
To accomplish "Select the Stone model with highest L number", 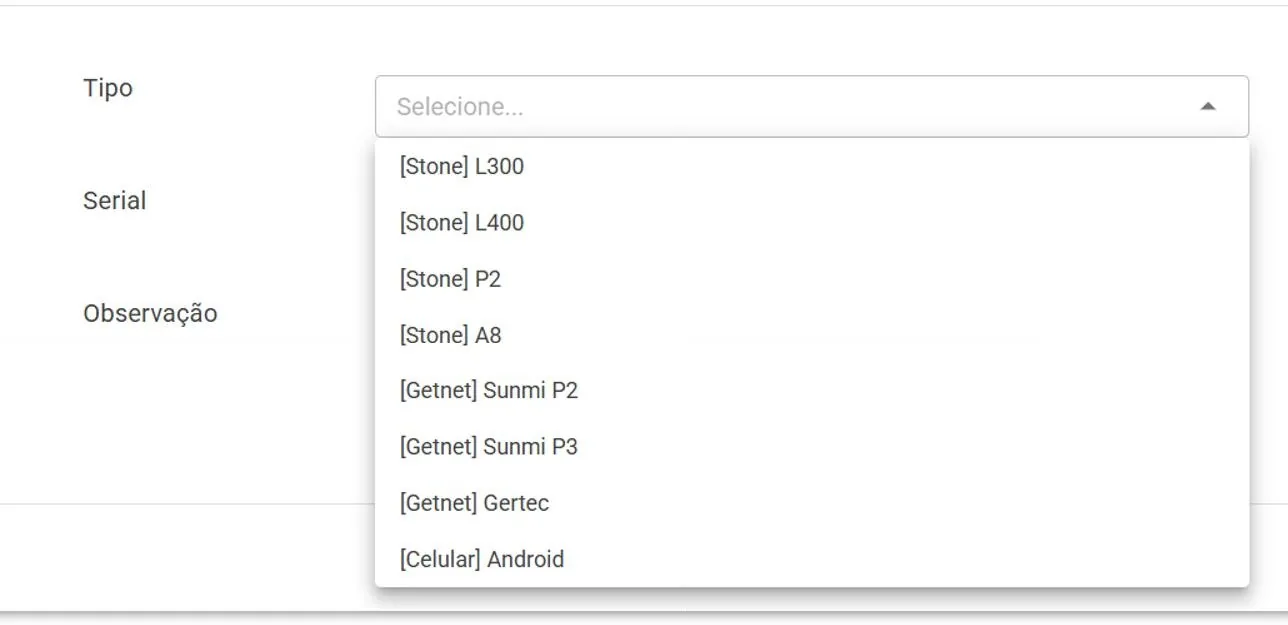I will point(812,222).
